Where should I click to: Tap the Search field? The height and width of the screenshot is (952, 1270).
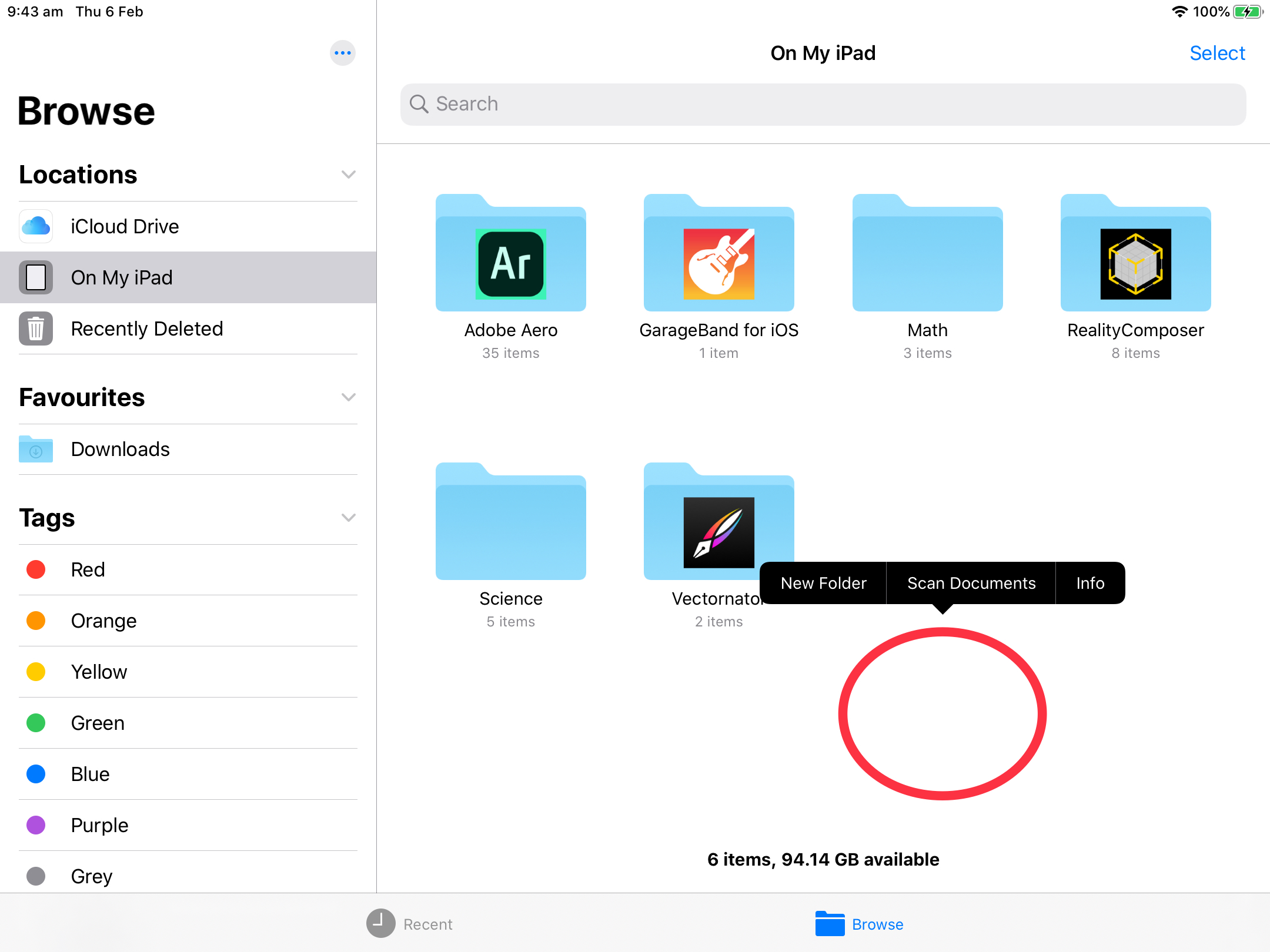(x=823, y=104)
